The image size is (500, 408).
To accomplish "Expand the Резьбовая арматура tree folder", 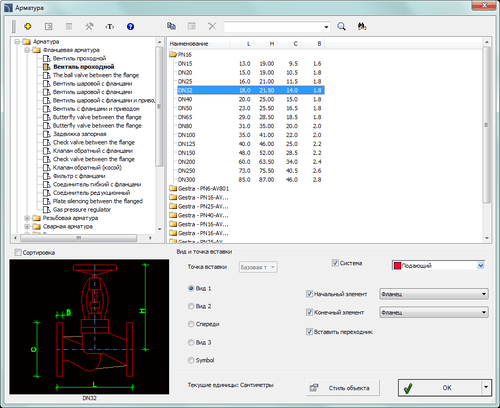I will coord(27,218).
